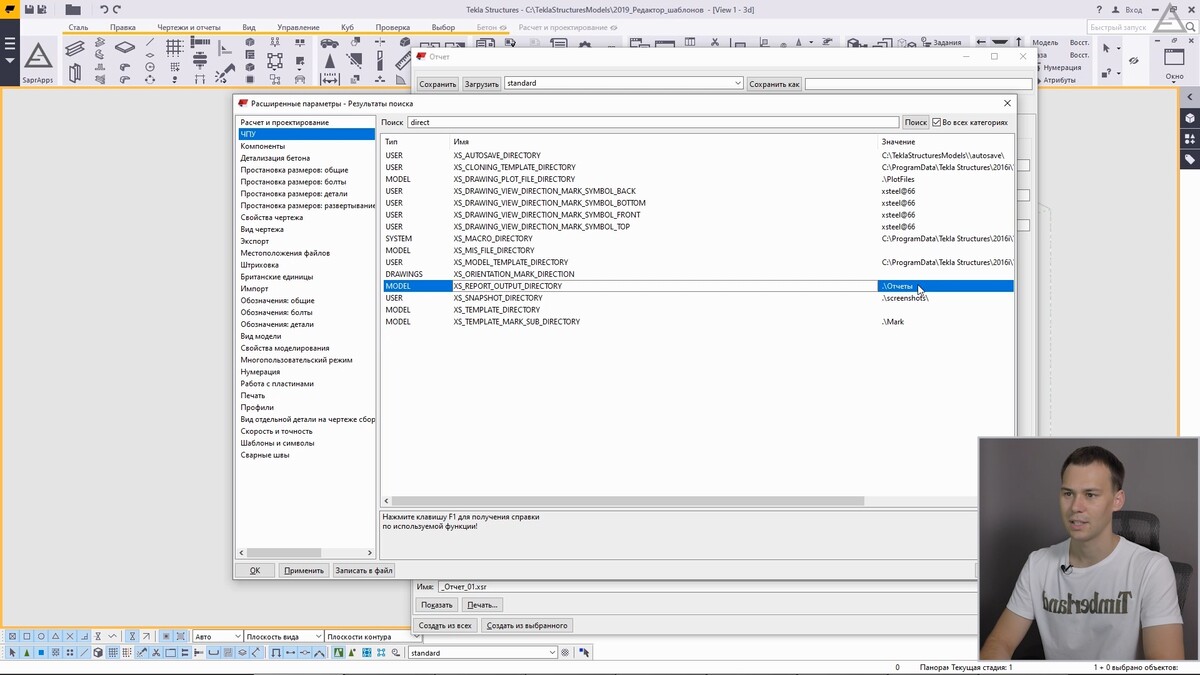The image size is (1200, 675).
Task: Click the 'Записать в файл' button
Action: coord(364,570)
